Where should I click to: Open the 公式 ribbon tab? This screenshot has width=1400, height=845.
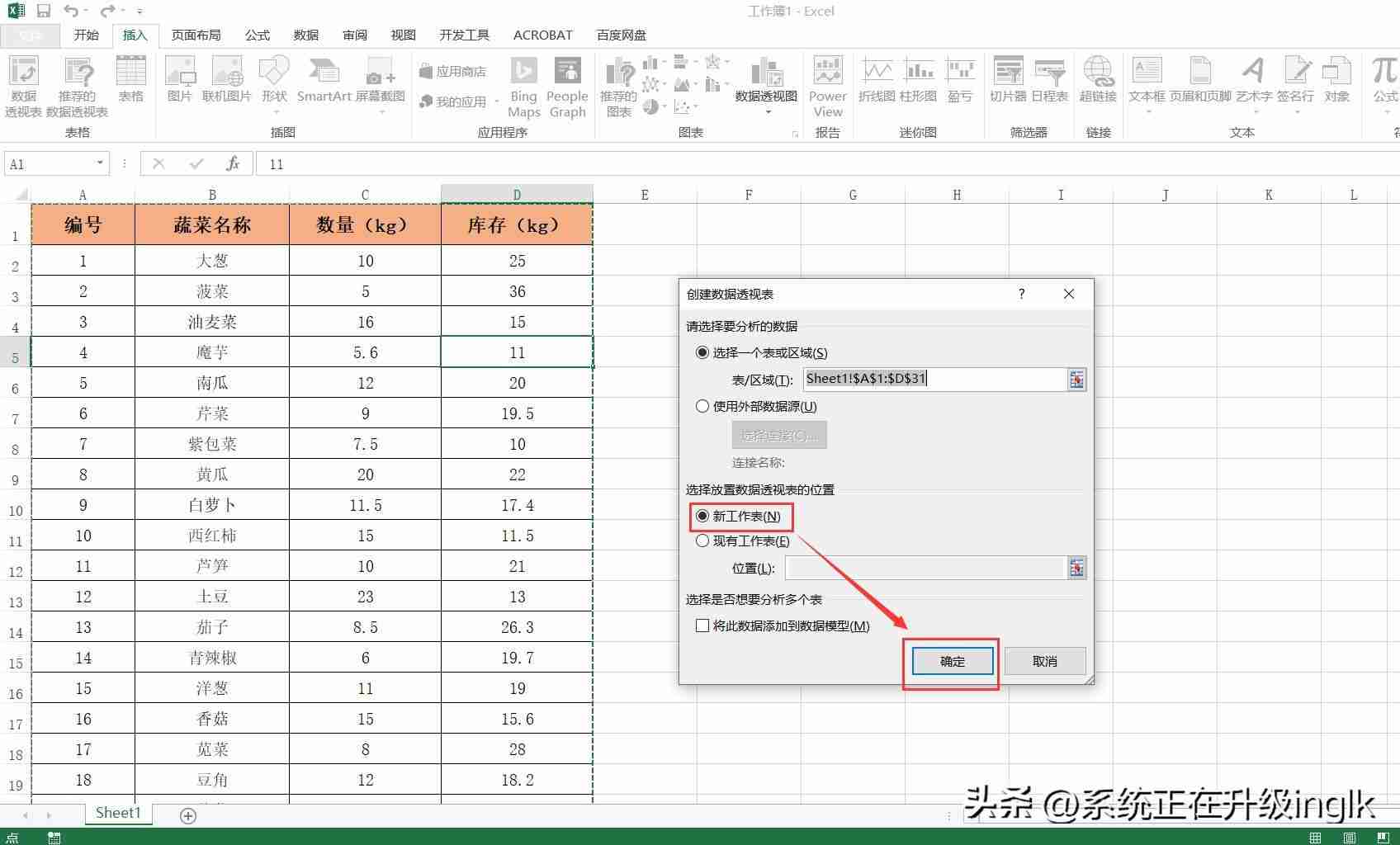click(257, 35)
